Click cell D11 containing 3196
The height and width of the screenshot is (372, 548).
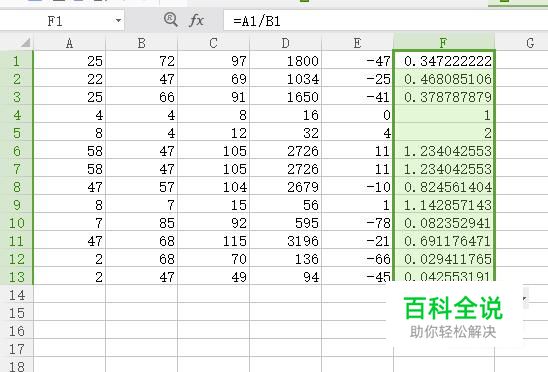286,241
